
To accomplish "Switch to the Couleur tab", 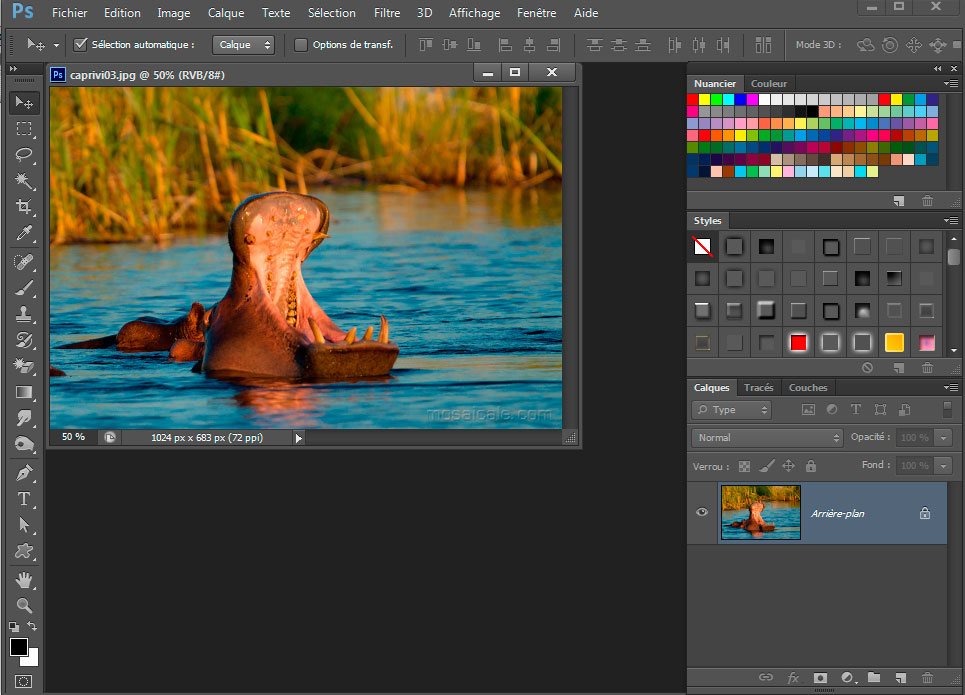I will click(768, 84).
